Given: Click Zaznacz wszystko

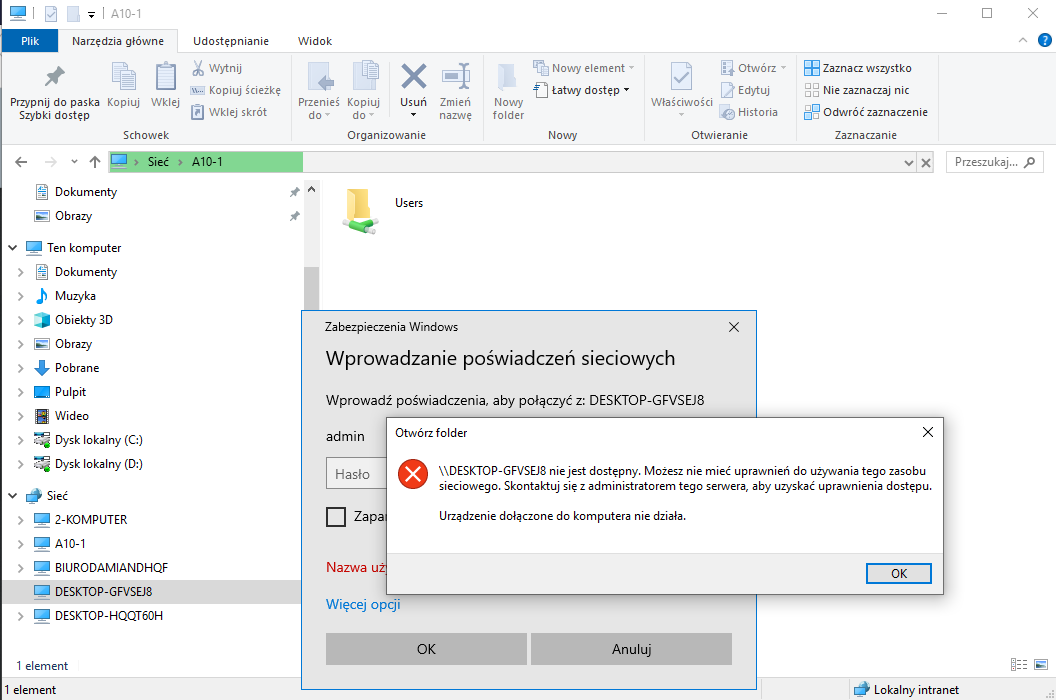Looking at the screenshot, I should 858,68.
